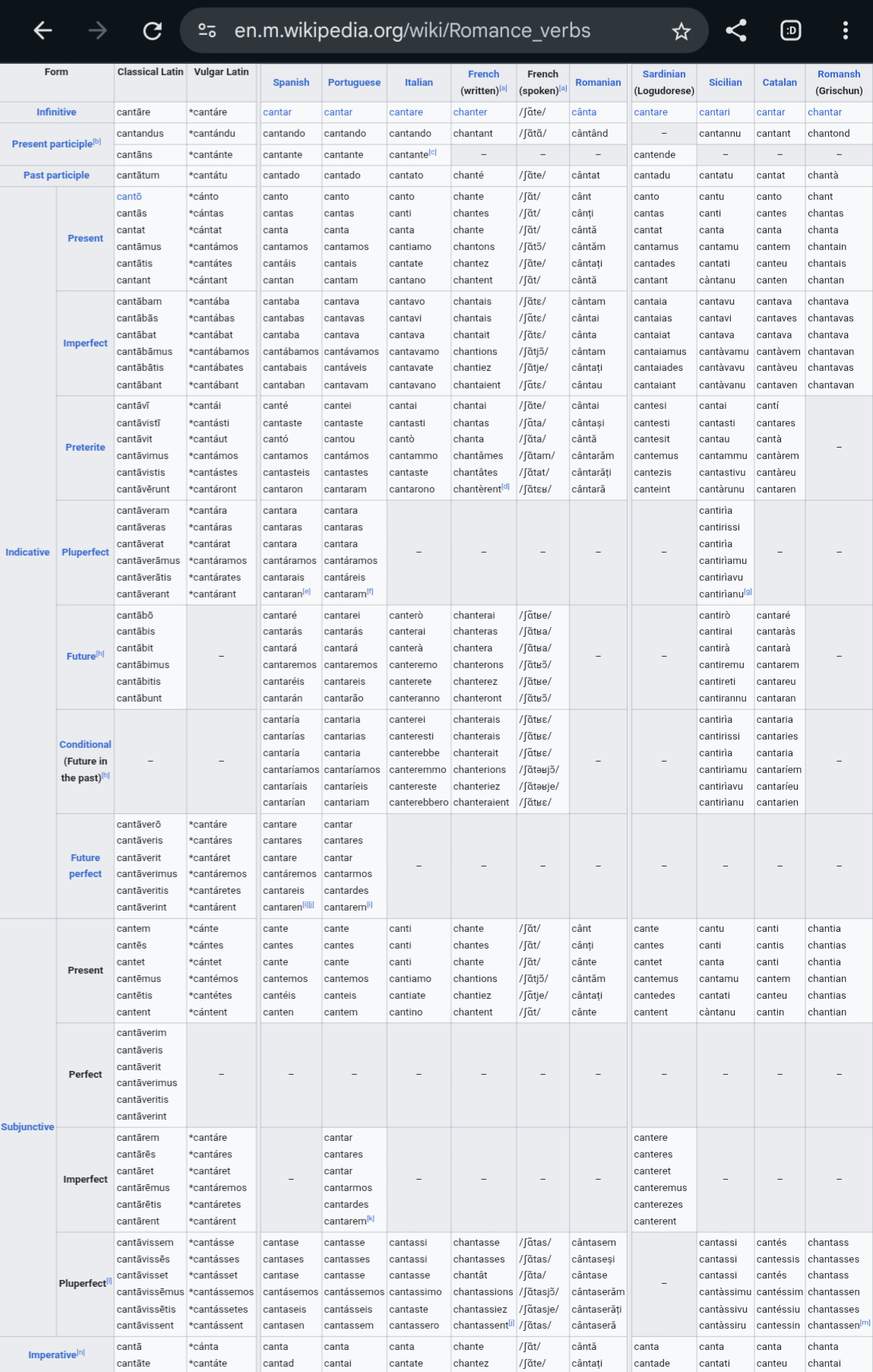Select the Romanian cell 'cântaserăți'
Image resolution: width=873 pixels, height=1372 pixels.
[x=596, y=1309]
